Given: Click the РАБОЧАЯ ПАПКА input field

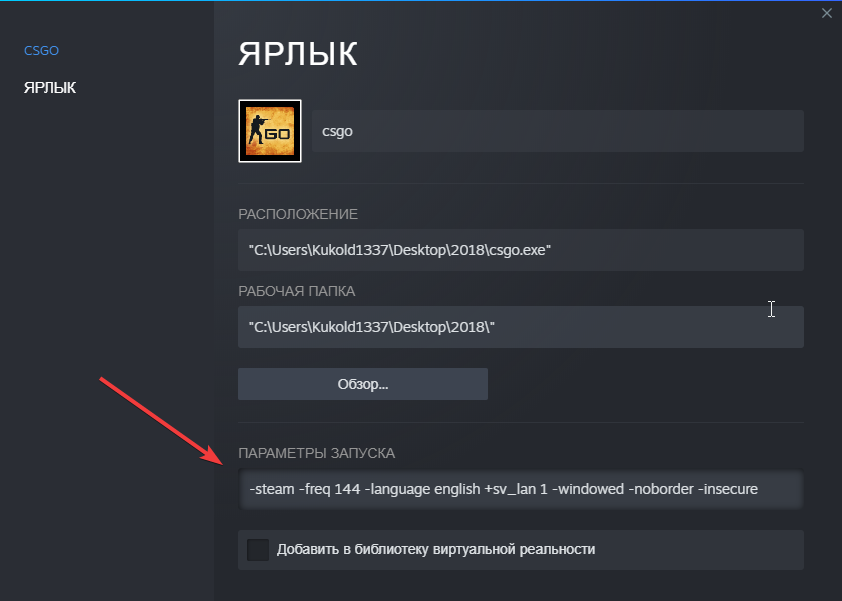Looking at the screenshot, I should (520, 327).
